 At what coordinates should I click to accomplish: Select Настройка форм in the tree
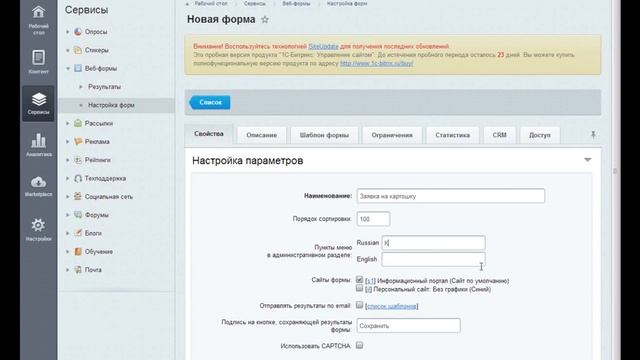pyautogui.click(x=111, y=105)
